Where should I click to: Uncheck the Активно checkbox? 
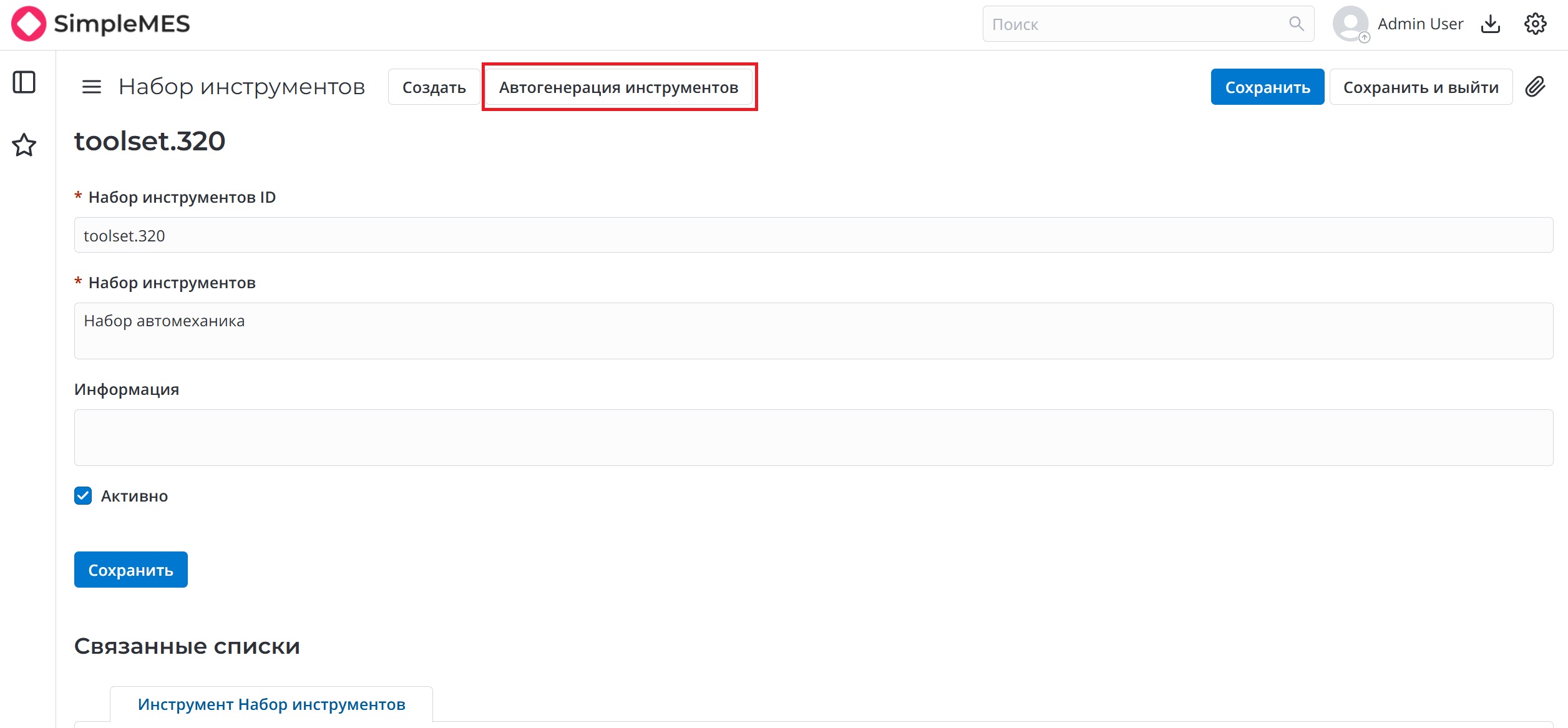pos(83,496)
